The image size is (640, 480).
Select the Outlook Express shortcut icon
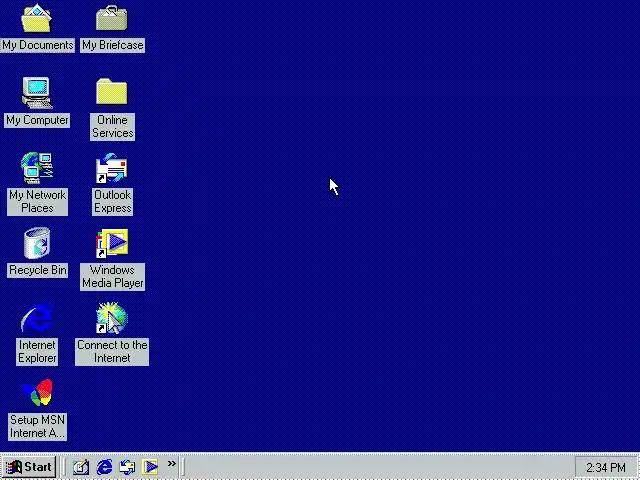pos(112,168)
